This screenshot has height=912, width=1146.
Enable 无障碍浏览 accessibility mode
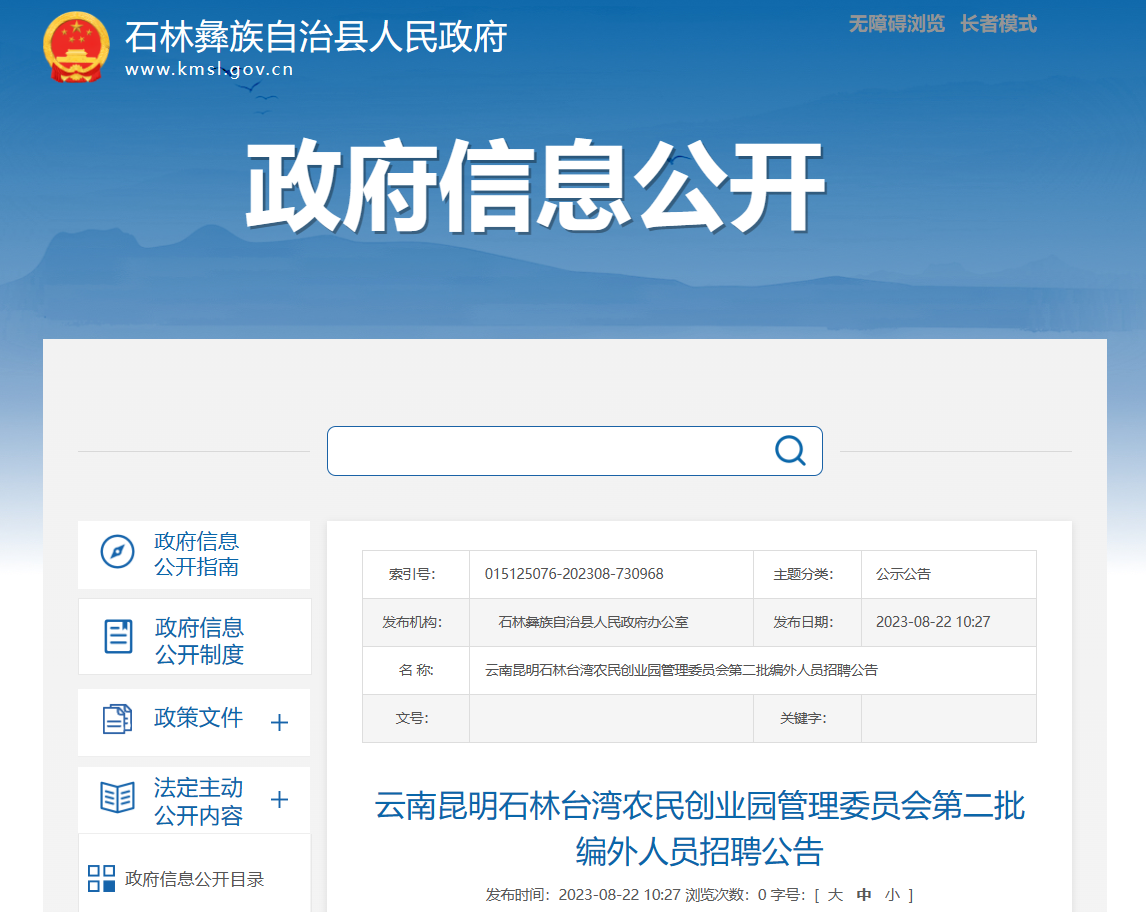(896, 24)
